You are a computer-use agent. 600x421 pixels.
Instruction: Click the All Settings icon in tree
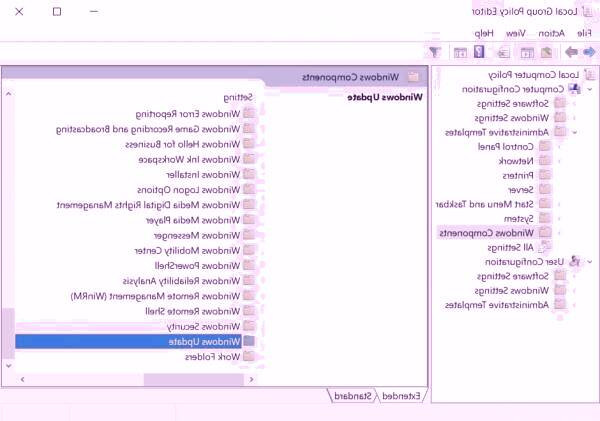(545, 247)
